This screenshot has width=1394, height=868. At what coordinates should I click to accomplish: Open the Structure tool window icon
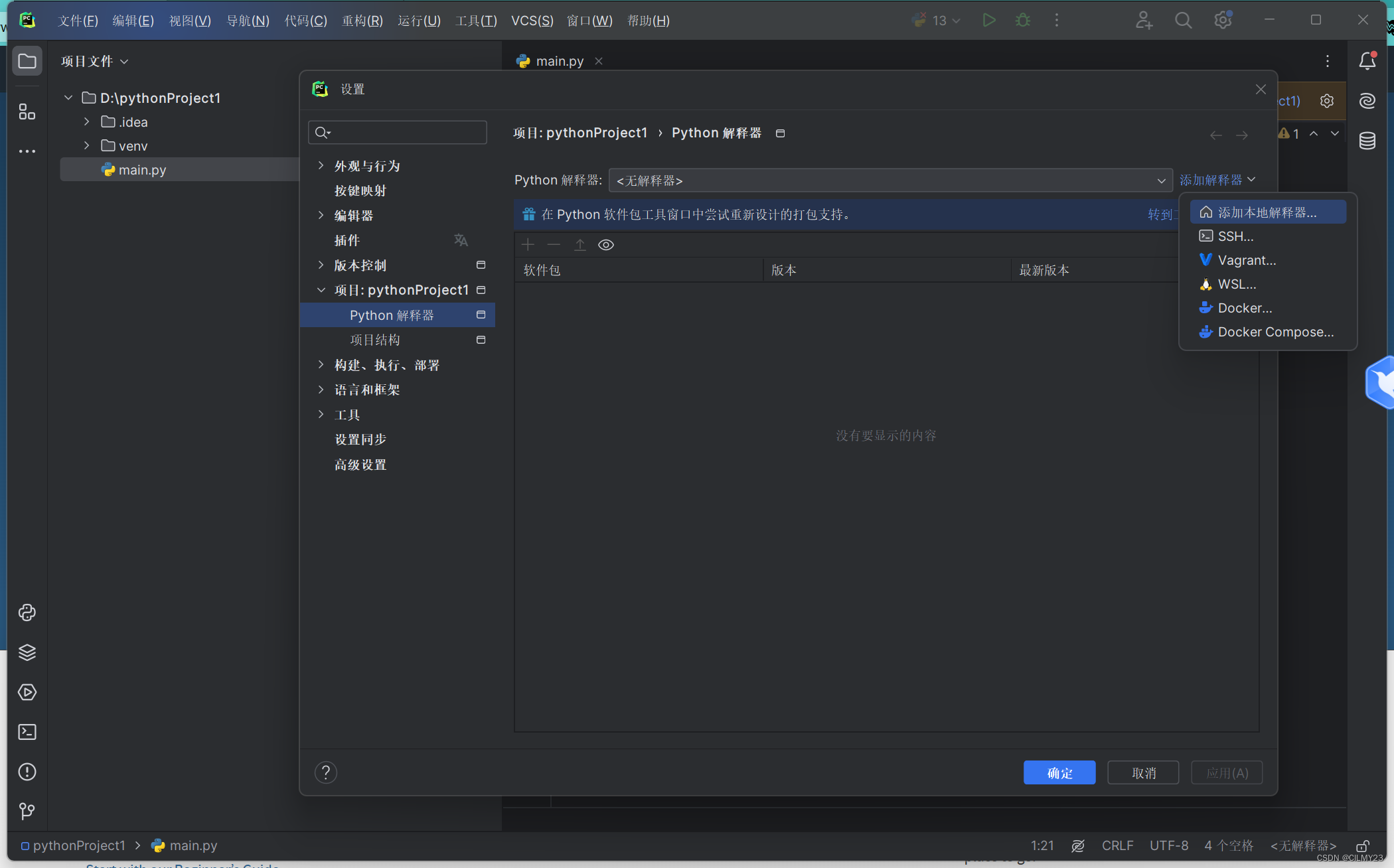tap(27, 111)
